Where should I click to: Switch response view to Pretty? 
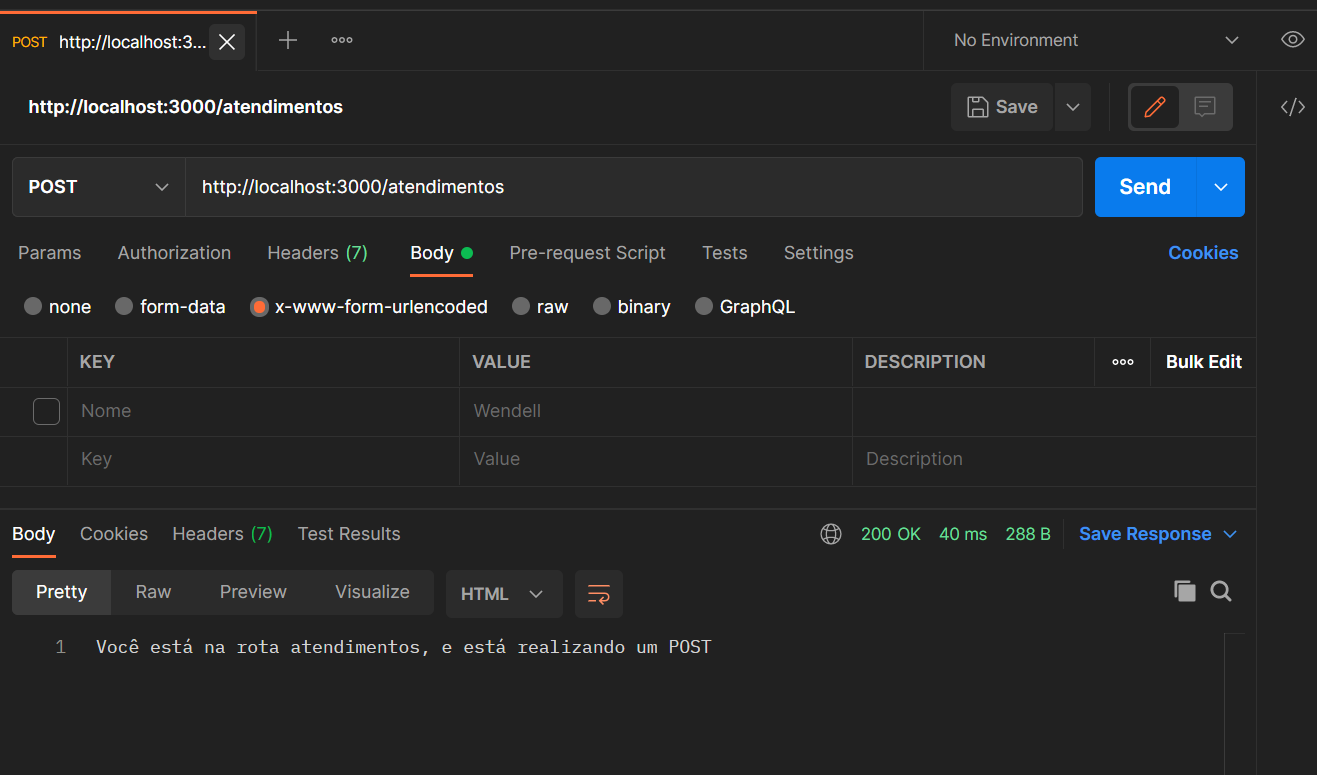coord(62,592)
